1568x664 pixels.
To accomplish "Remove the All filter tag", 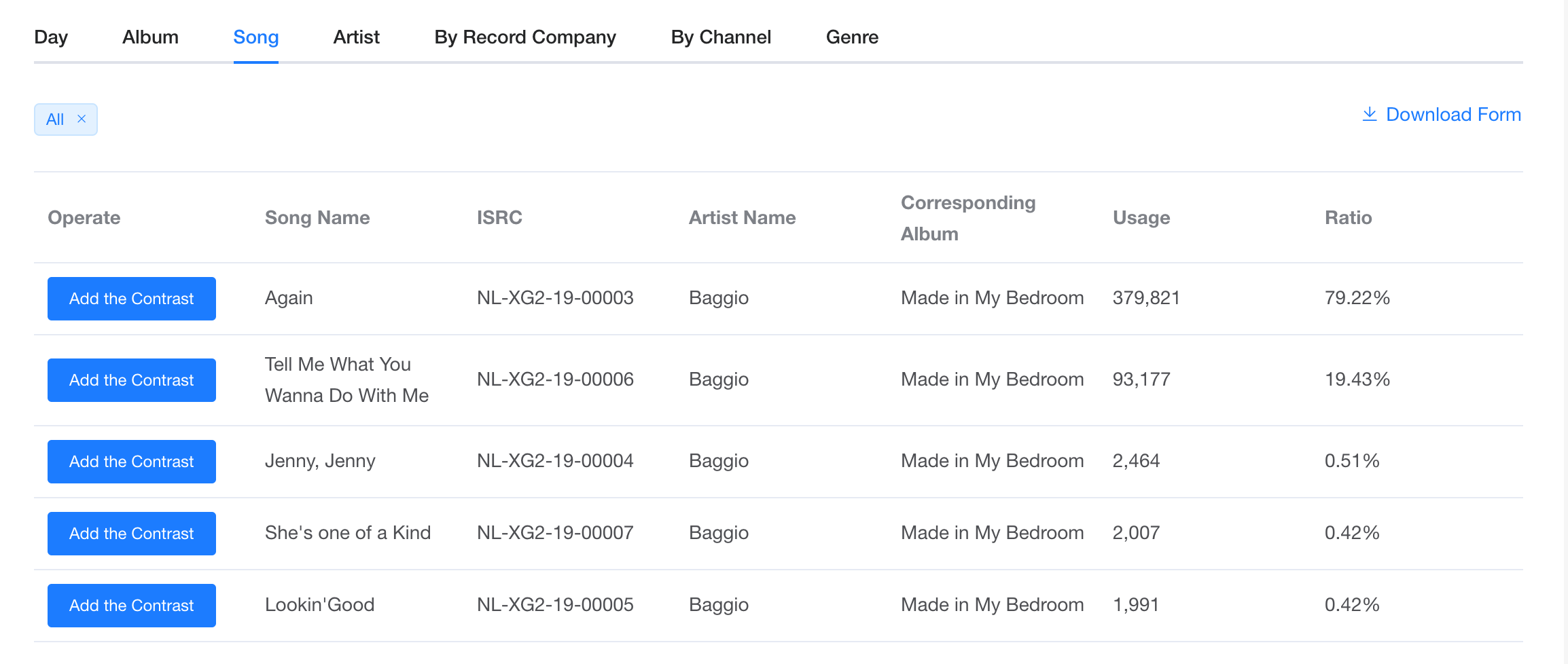I will [82, 119].
